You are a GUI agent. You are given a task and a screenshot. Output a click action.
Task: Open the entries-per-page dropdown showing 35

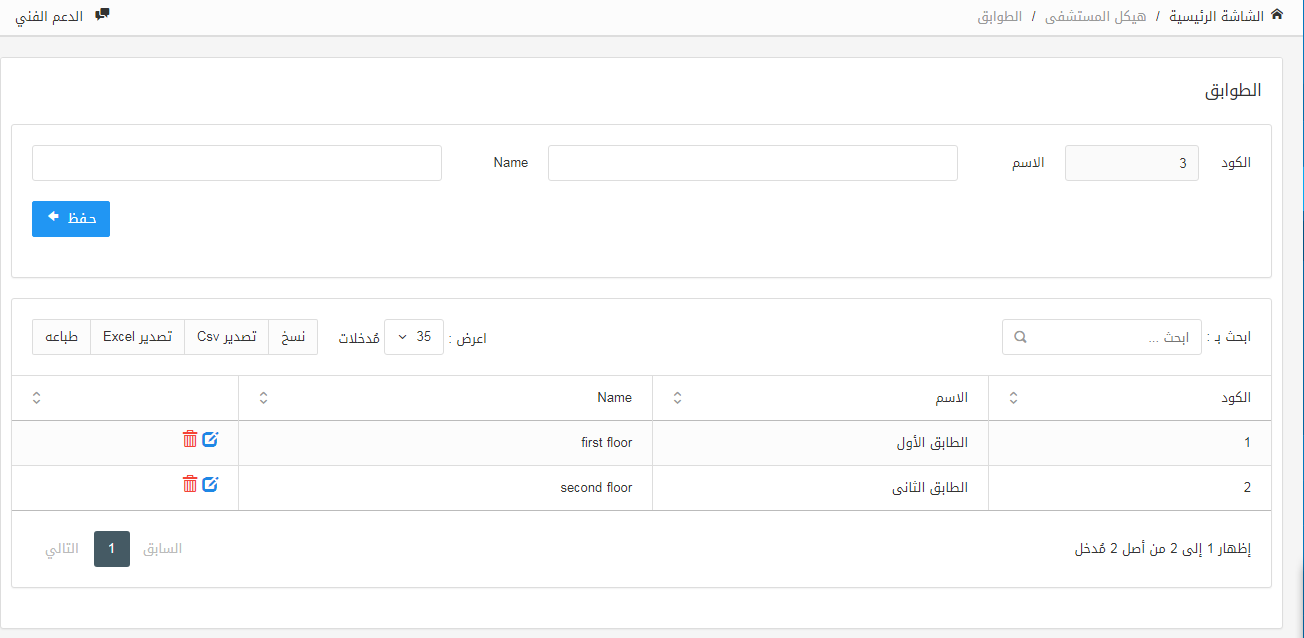[x=414, y=337]
